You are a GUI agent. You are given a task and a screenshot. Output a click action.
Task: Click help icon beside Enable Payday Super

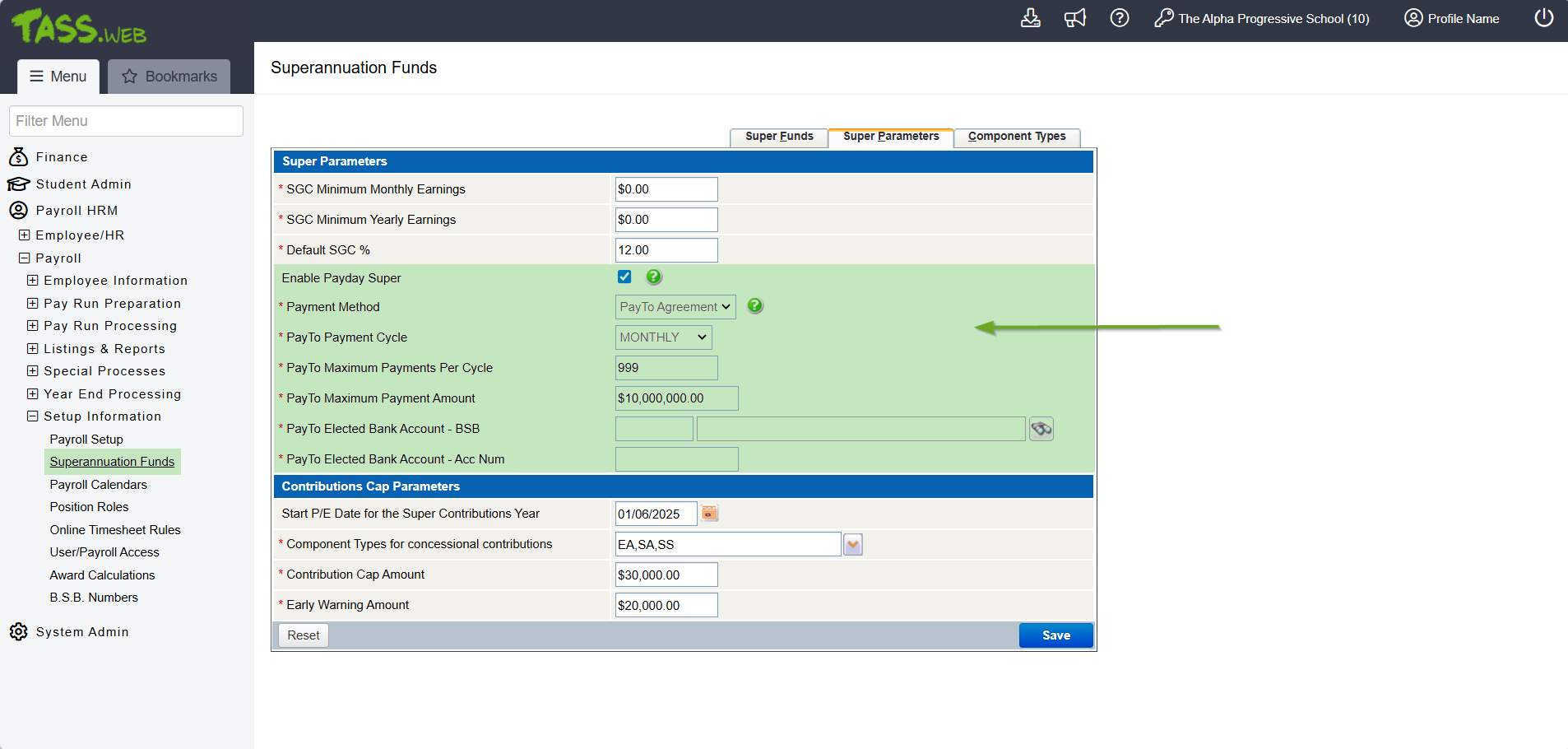pos(654,277)
